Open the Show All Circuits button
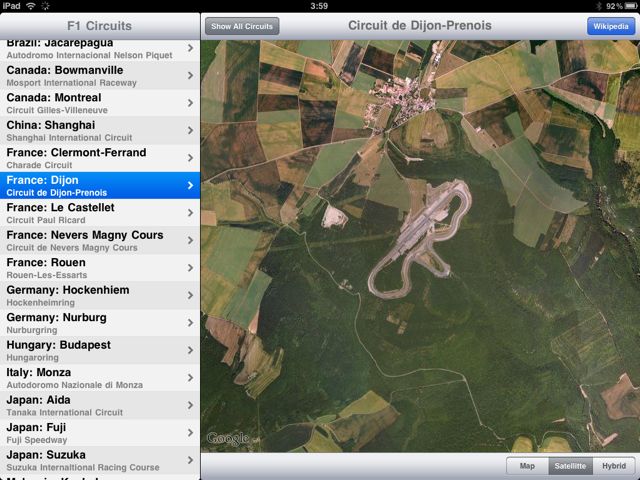The height and width of the screenshot is (480, 640). 242,26
